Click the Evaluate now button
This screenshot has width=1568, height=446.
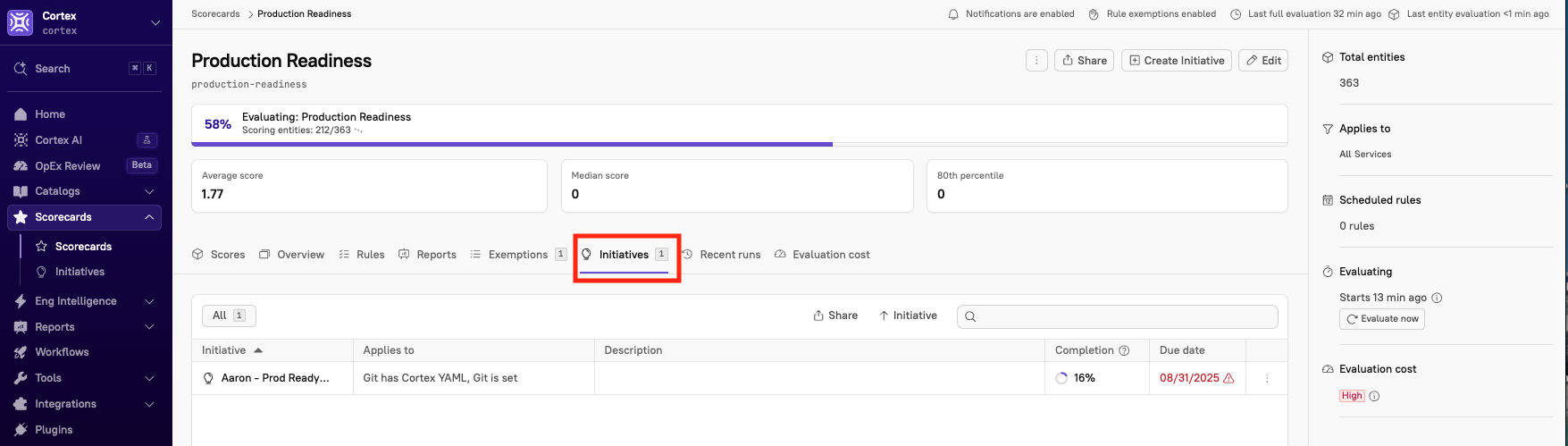1382,319
